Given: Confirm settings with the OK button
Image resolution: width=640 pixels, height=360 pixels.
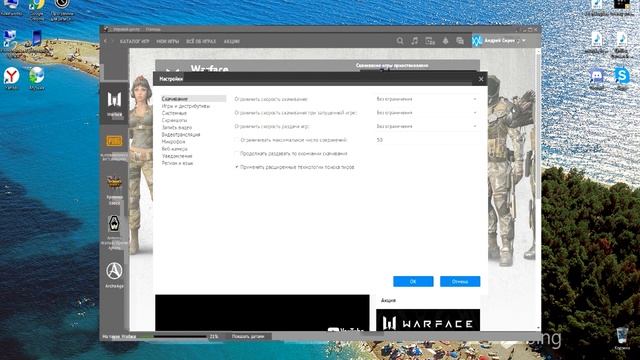Looking at the screenshot, I should click(413, 281).
